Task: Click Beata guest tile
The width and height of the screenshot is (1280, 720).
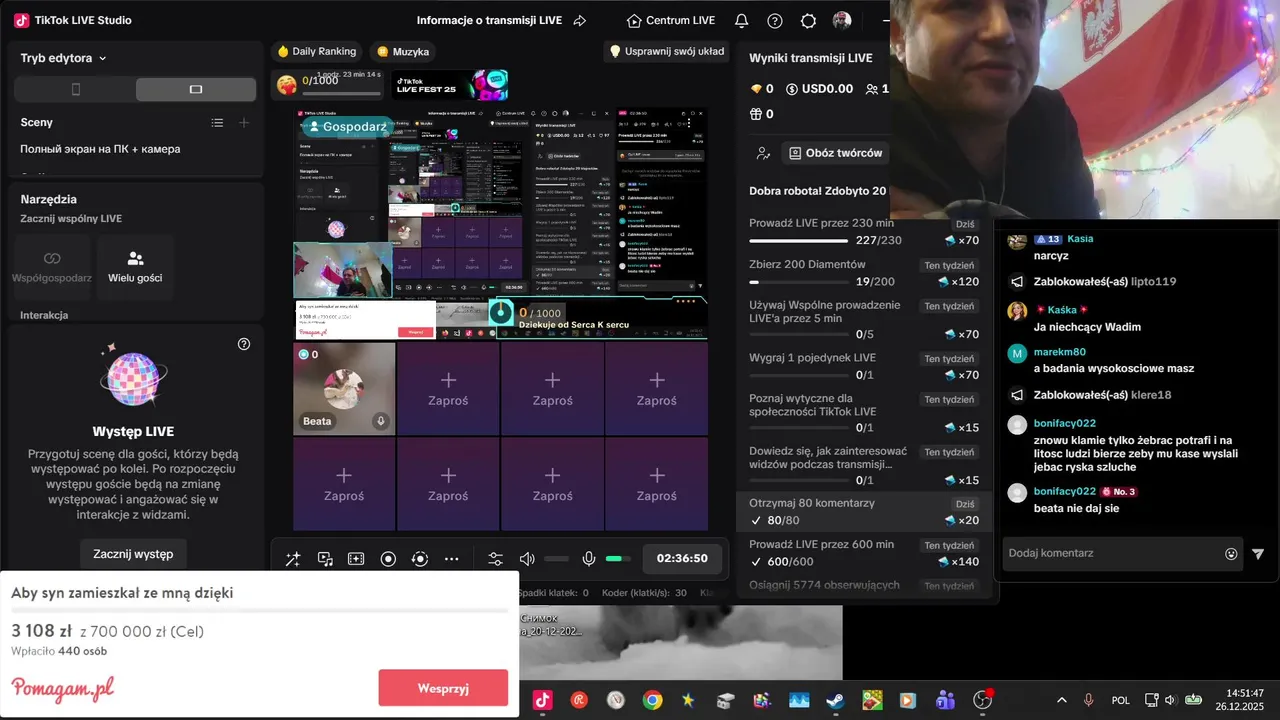Action: 344,389
